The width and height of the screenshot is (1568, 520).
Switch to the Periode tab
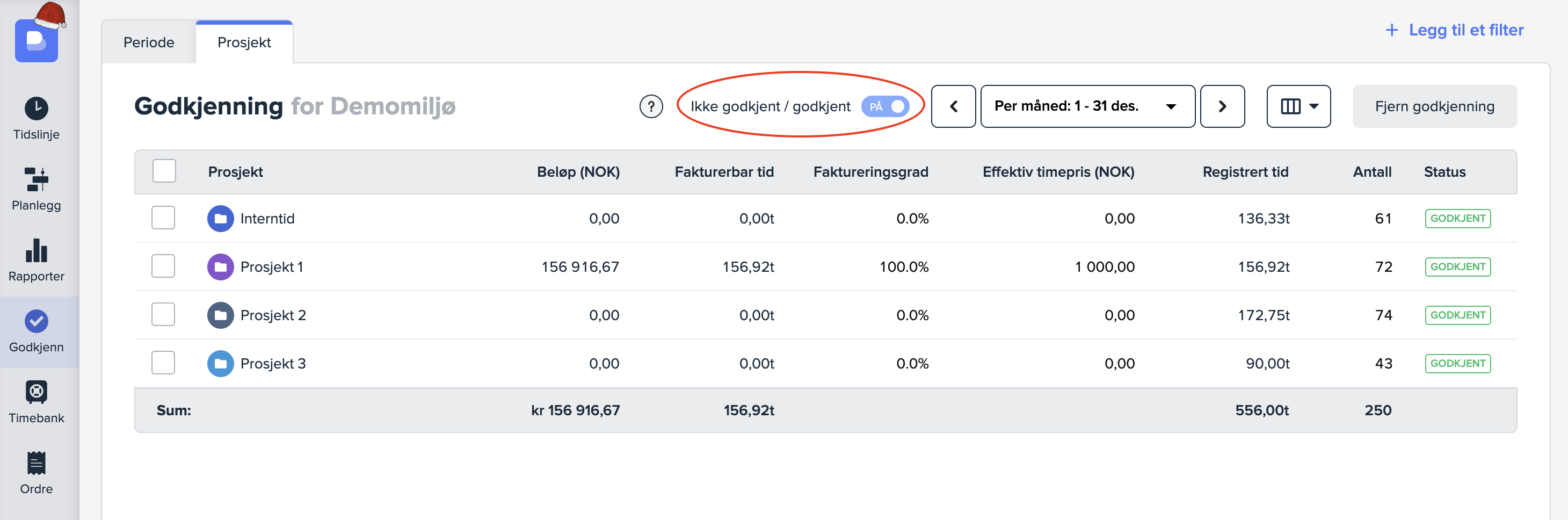(149, 42)
